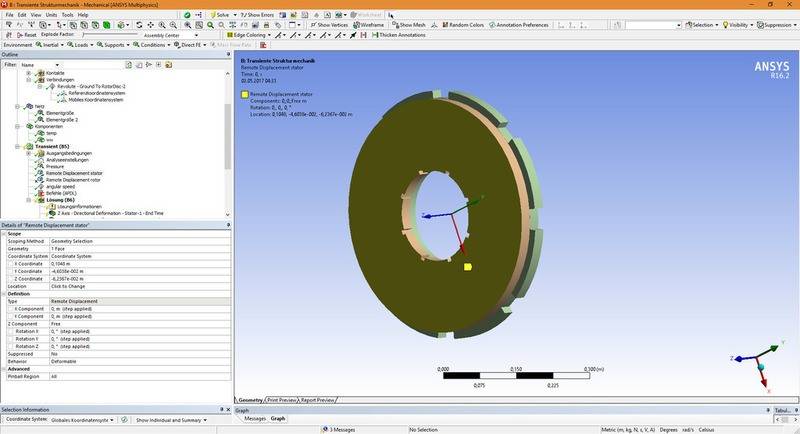Click the Solve lightning icon
This screenshot has height=434, width=800.
click(220, 15)
